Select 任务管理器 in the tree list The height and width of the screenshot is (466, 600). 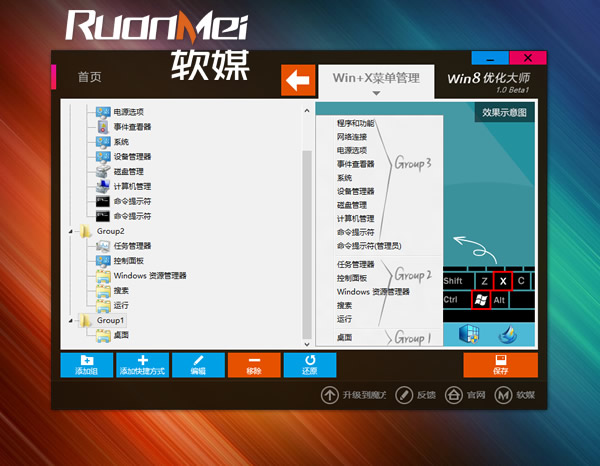[131, 246]
